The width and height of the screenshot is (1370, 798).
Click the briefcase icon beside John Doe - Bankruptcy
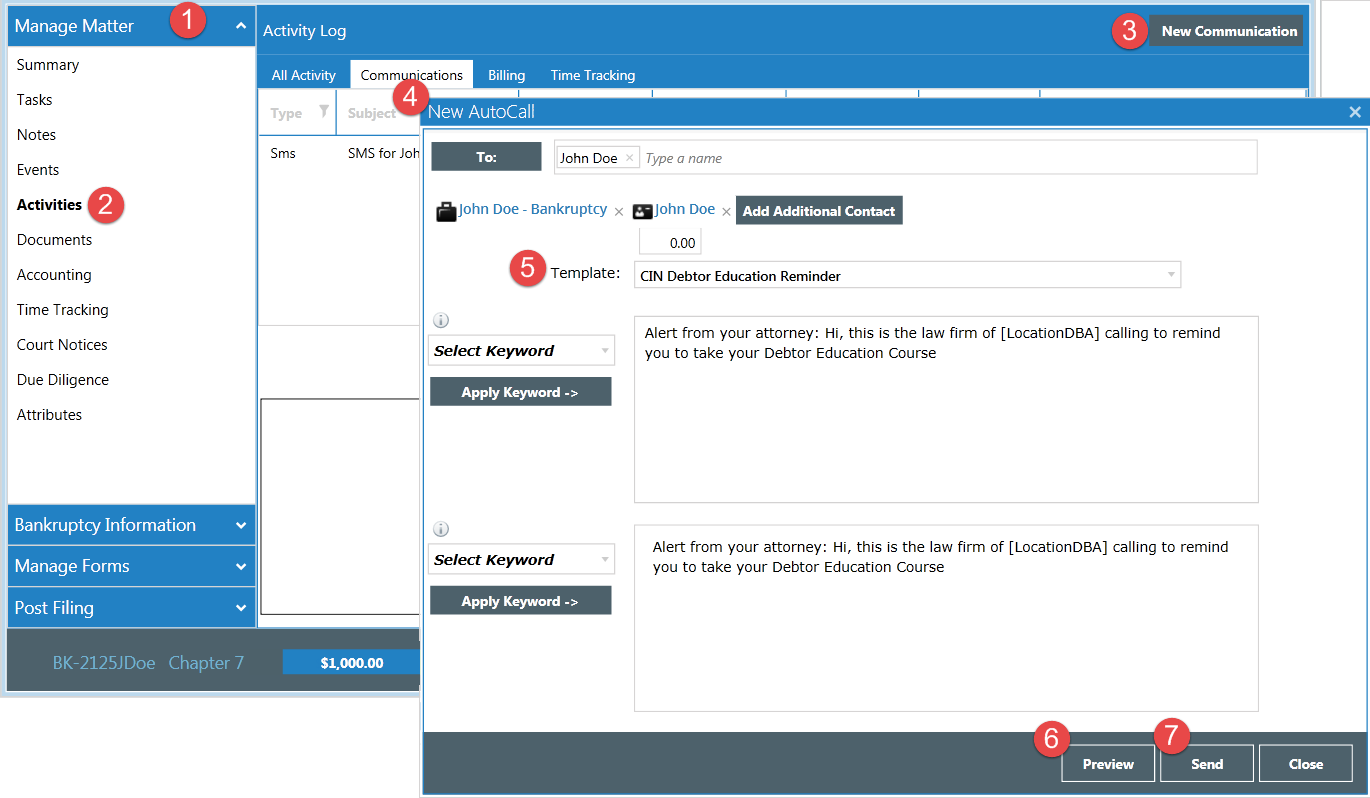coord(446,211)
